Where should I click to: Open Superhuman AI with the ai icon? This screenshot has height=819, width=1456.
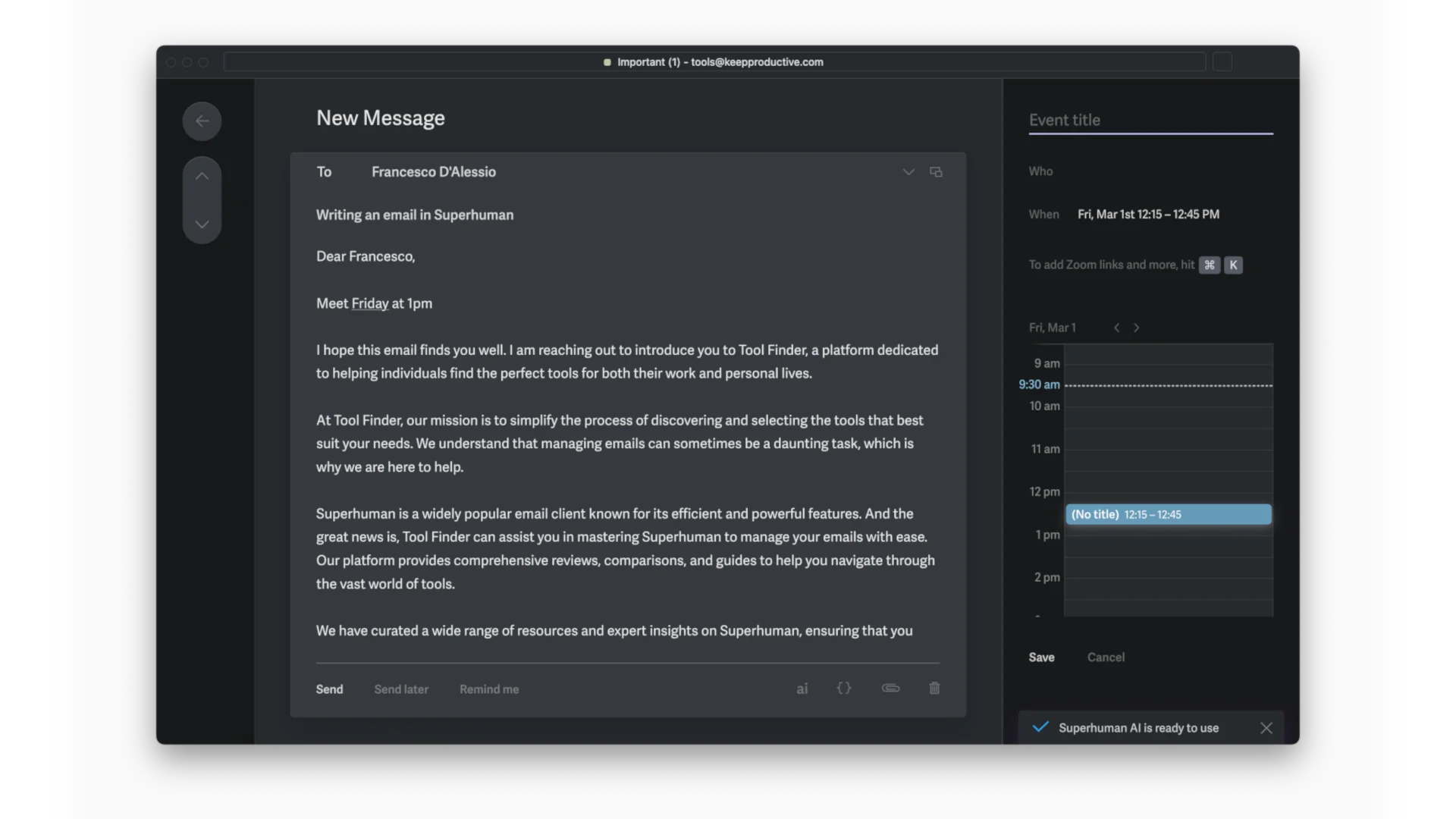coord(802,689)
